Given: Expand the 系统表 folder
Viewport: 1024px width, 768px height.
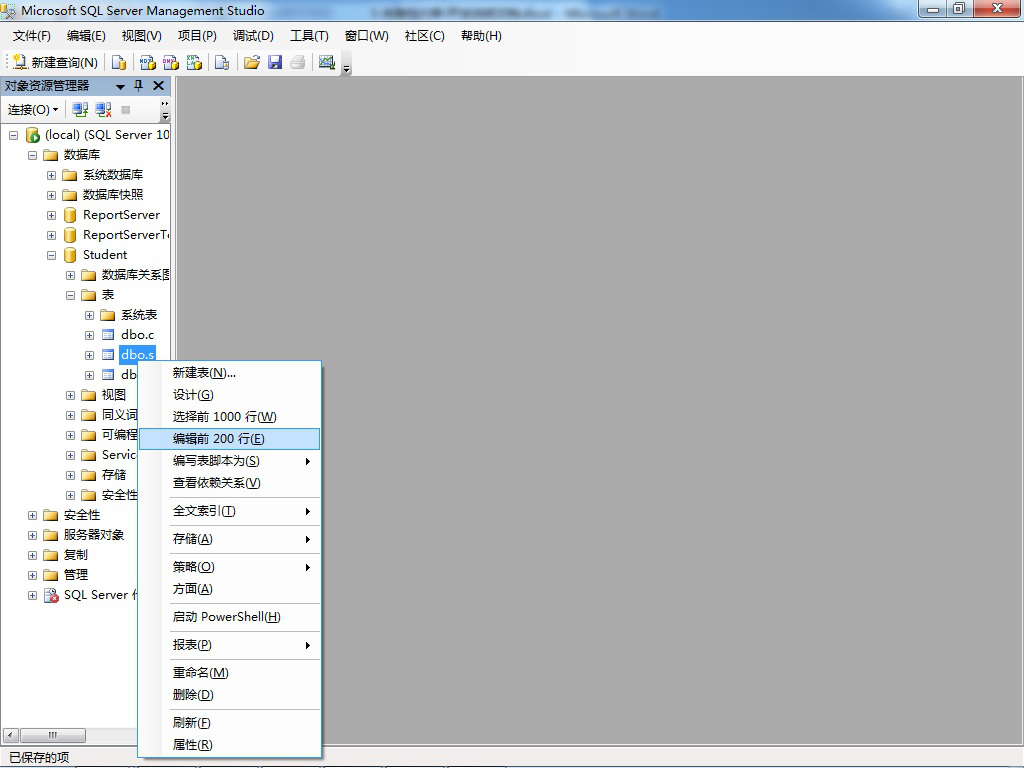Looking at the screenshot, I should (89, 315).
